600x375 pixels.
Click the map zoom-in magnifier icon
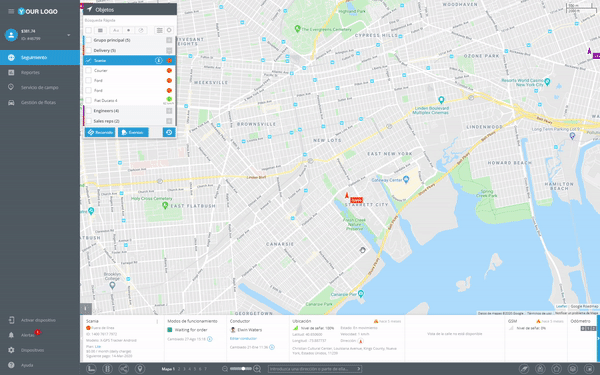(257, 369)
